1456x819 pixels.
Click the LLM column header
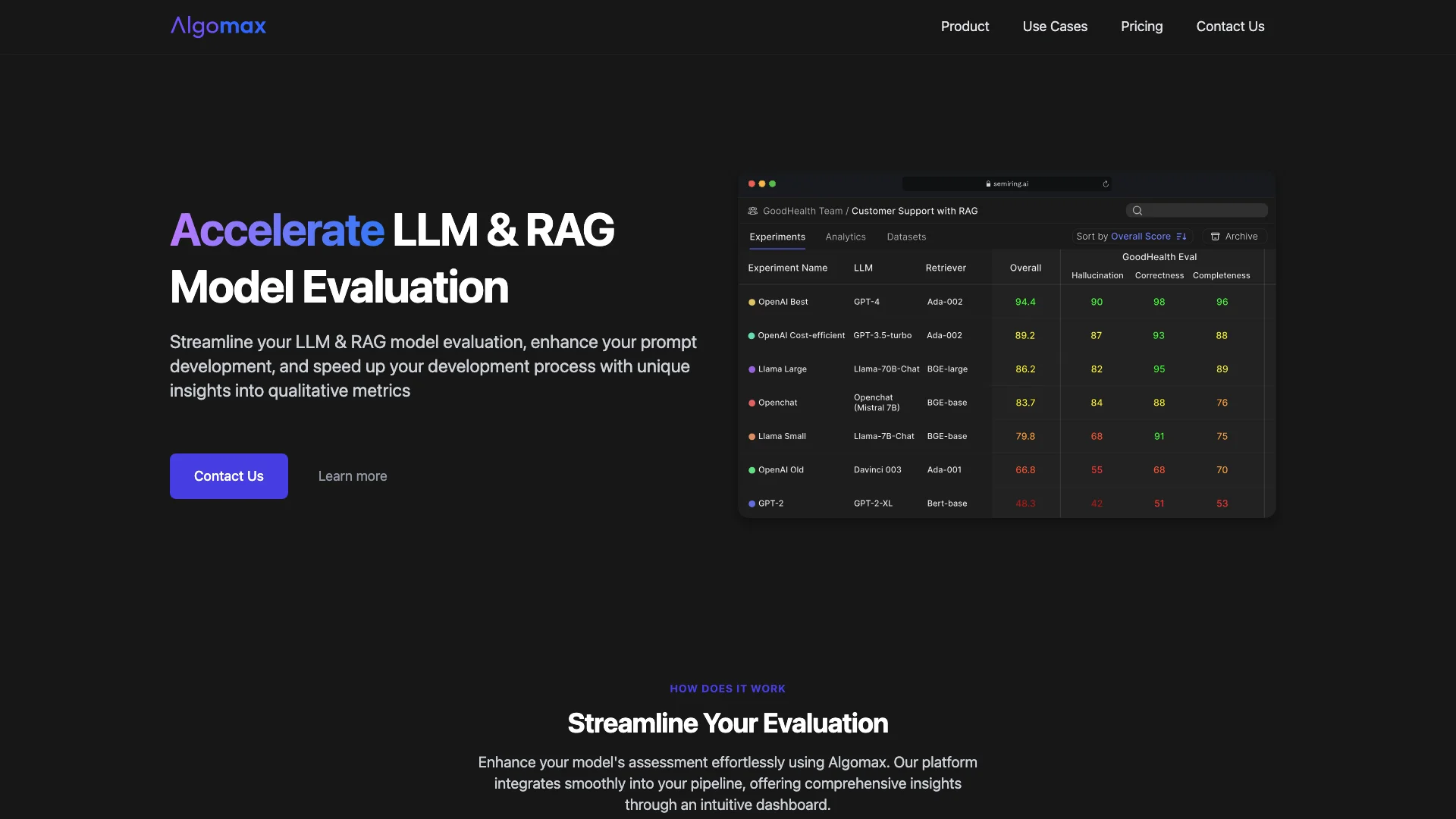click(863, 268)
